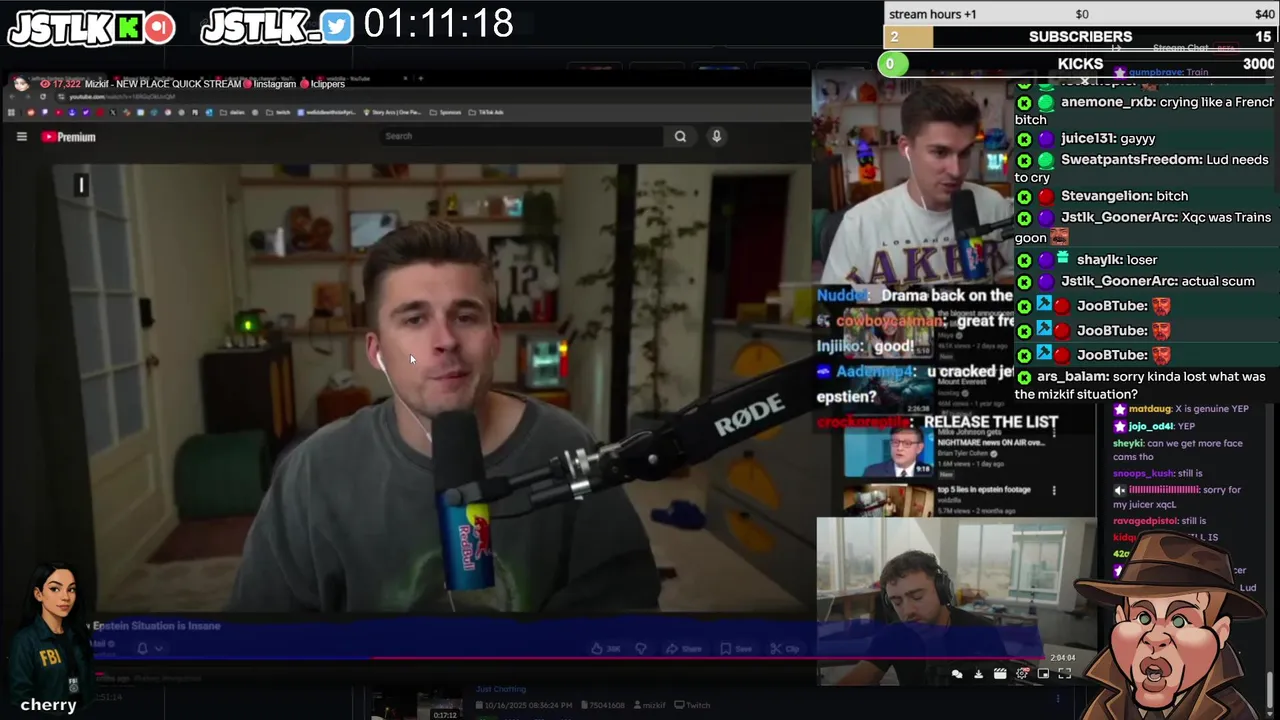The image size is (1280, 720).
Task: Click the Save button under video
Action: pos(736,649)
